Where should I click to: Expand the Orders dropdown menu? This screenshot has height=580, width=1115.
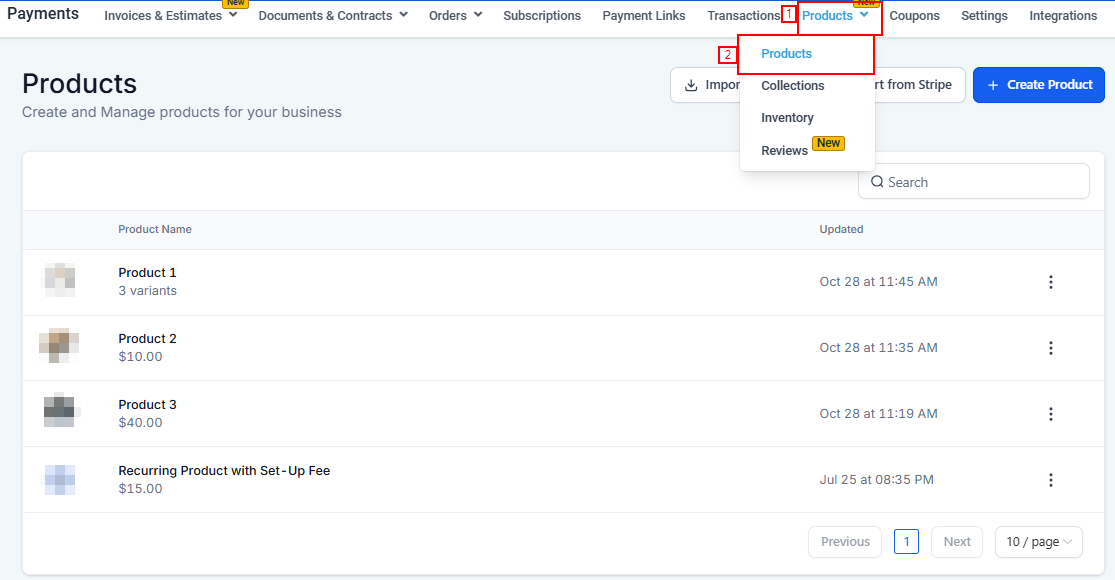(478, 15)
